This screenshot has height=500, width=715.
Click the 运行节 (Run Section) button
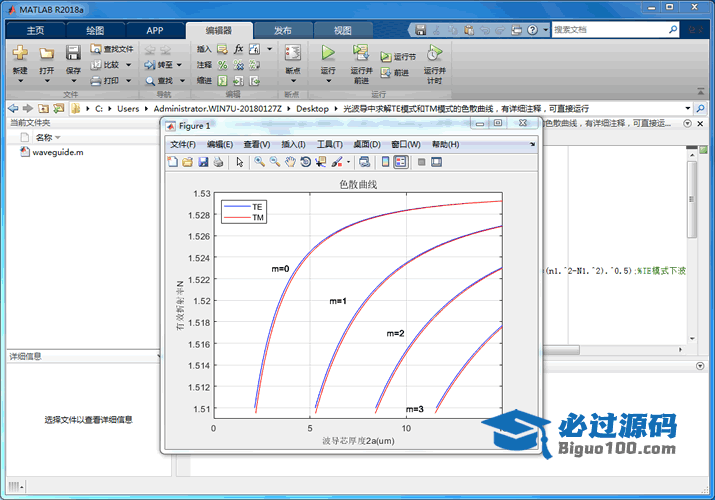tap(398, 57)
